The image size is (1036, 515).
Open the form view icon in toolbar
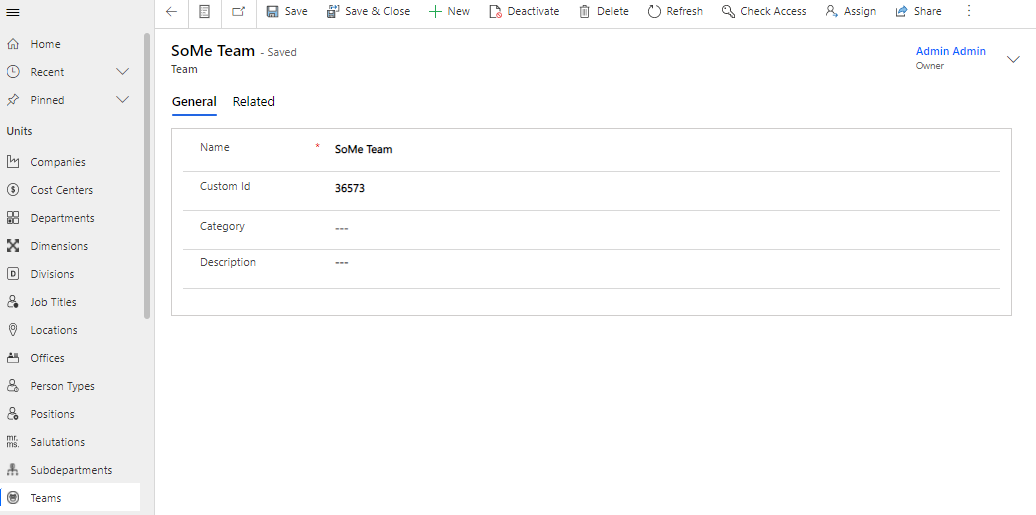(204, 12)
